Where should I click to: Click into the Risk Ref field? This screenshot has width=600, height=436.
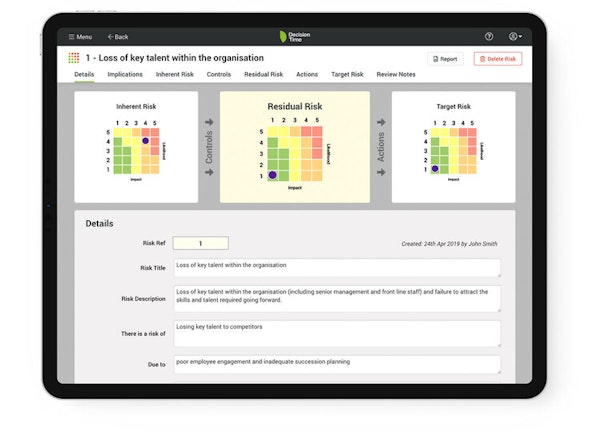pyautogui.click(x=200, y=243)
